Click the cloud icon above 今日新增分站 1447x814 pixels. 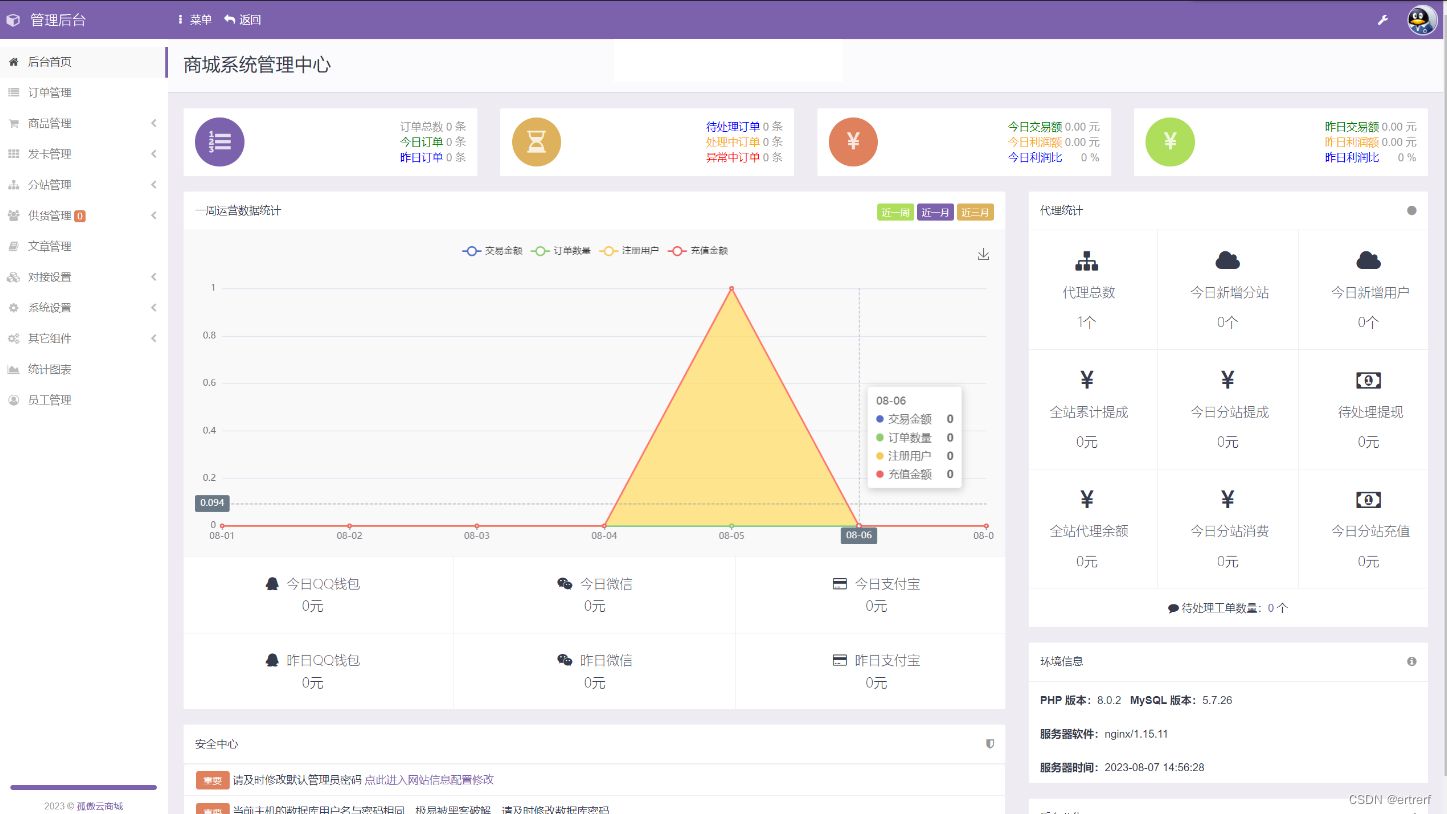pos(1227,259)
